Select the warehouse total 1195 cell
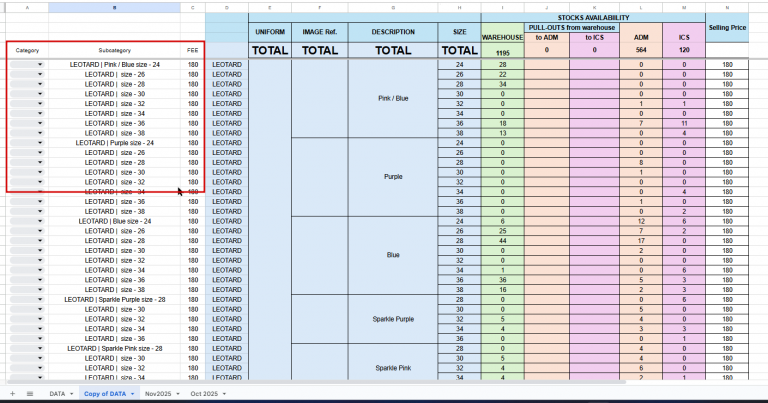Viewport: 768px width, 403px height. (x=503, y=52)
